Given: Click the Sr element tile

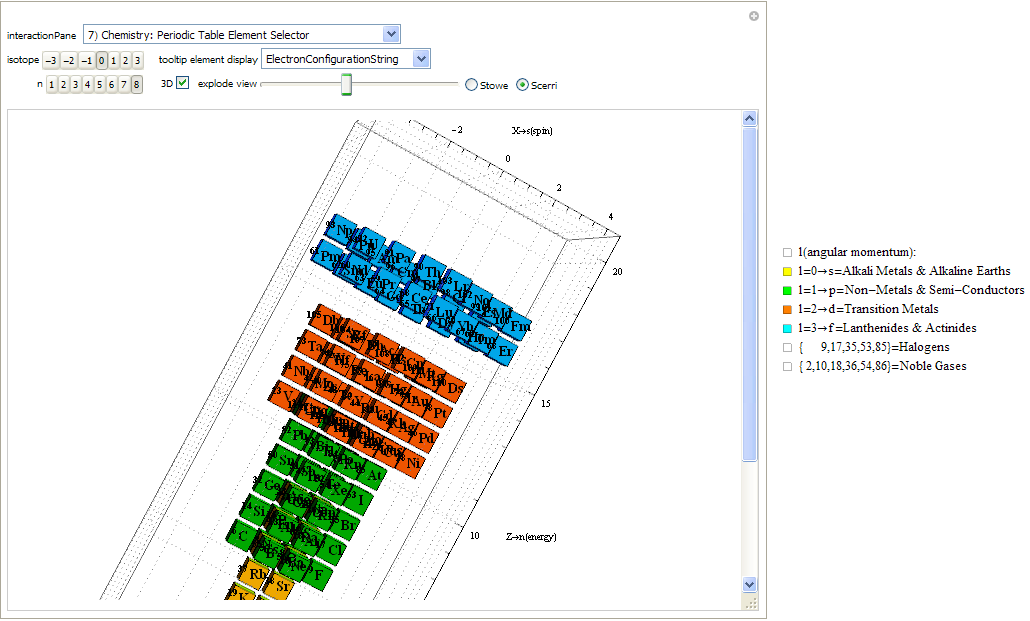Looking at the screenshot, I should 283,586.
